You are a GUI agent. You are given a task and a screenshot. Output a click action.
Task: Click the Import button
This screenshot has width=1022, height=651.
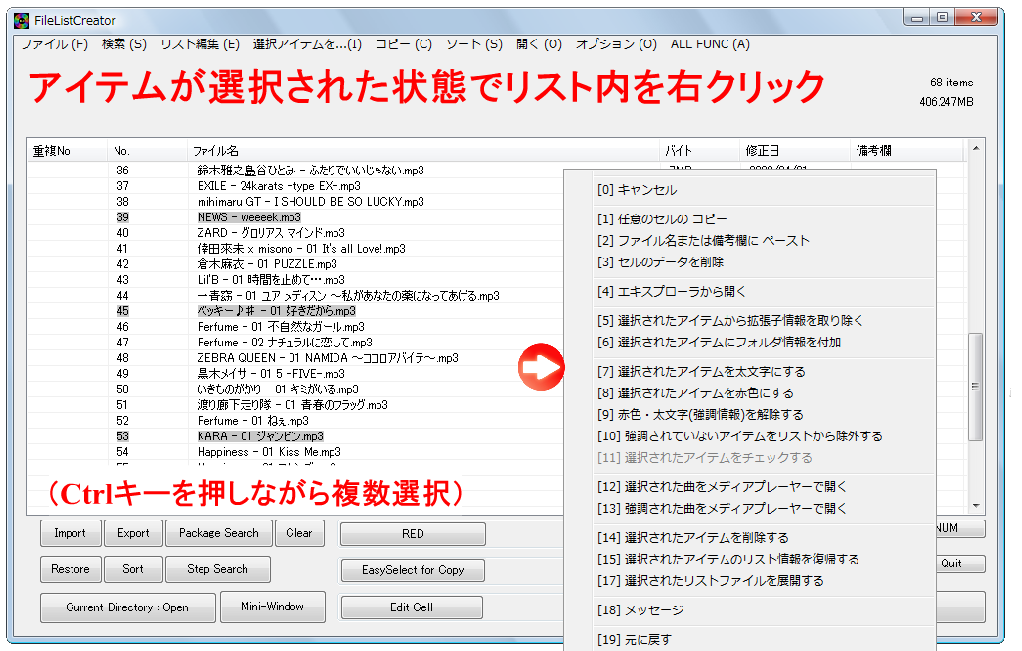point(70,533)
